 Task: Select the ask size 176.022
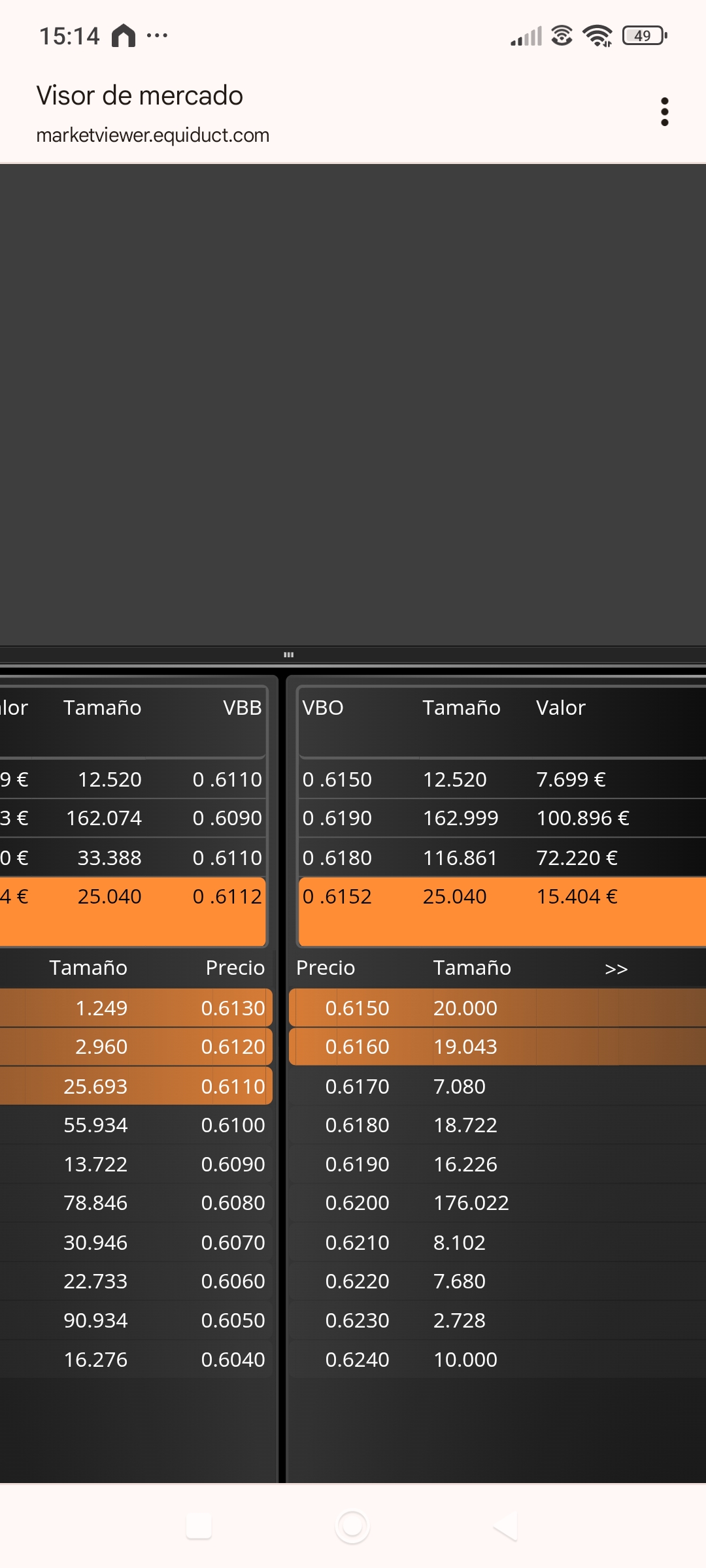click(471, 1203)
